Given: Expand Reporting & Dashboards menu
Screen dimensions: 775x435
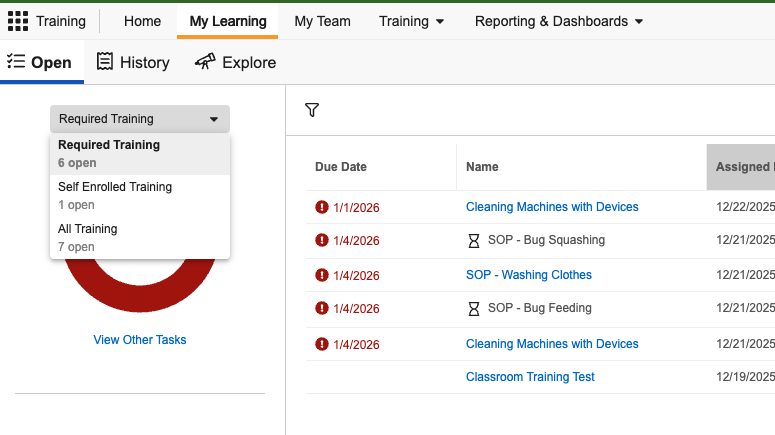Looking at the screenshot, I should point(559,21).
